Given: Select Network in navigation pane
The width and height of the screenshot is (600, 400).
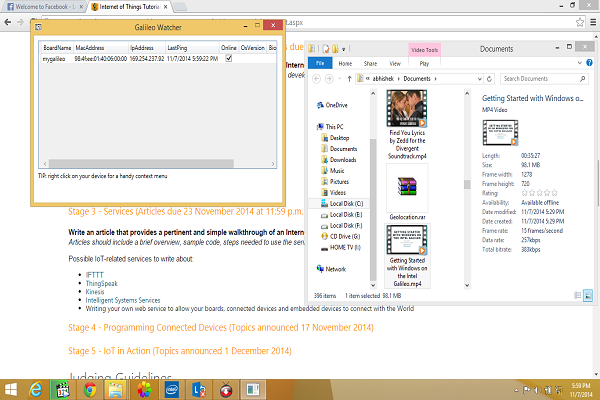Looking at the screenshot, I should click(x=331, y=269).
